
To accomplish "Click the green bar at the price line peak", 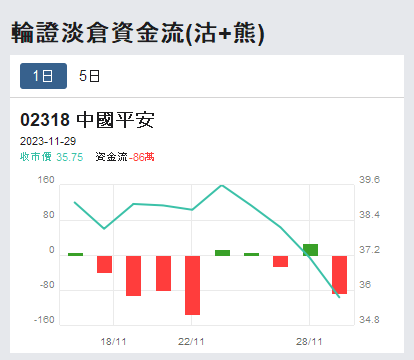I will pyautogui.click(x=222, y=253).
